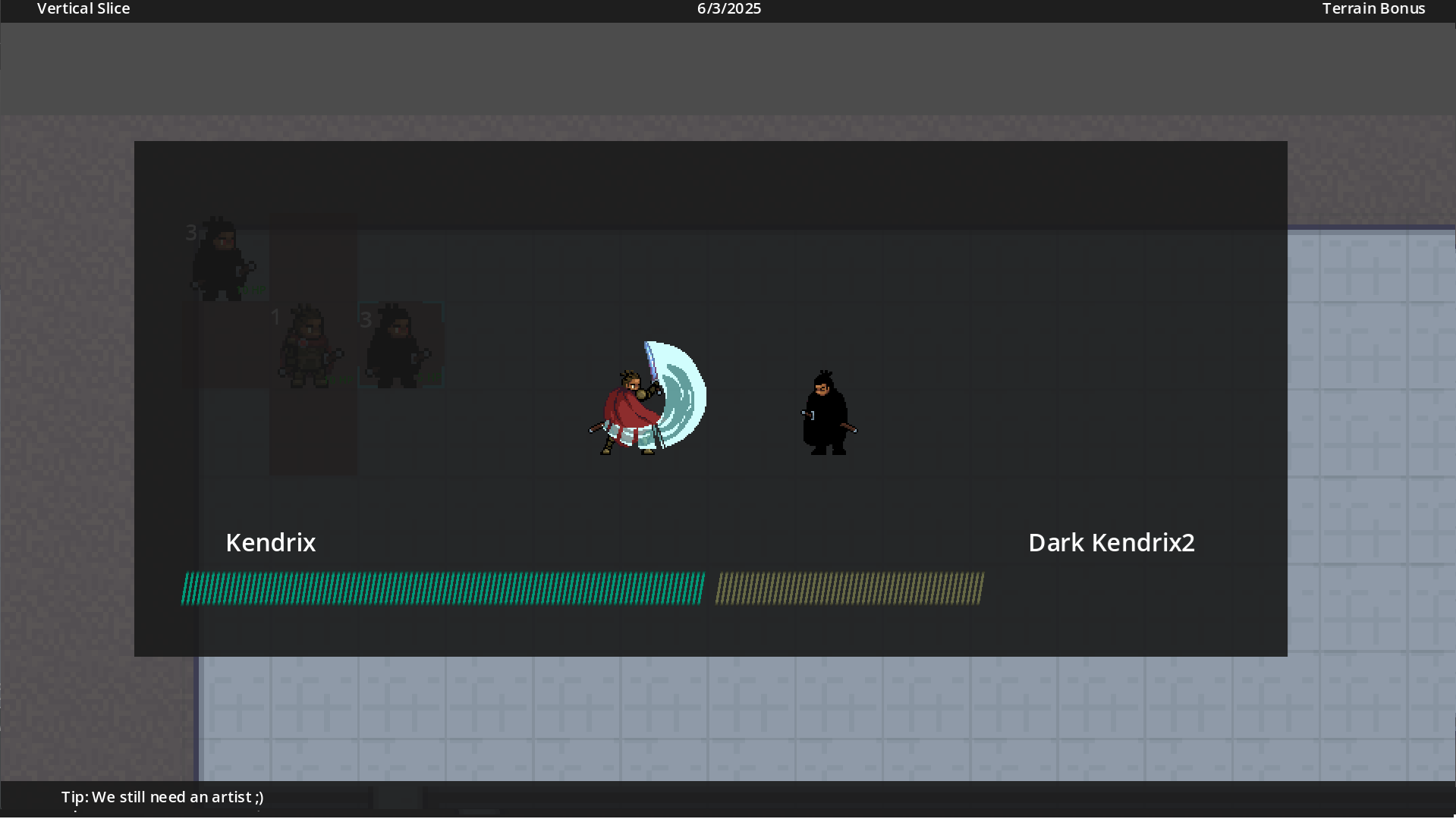Click Kendrix's green health bar
The image size is (1456, 819).
pyautogui.click(x=443, y=588)
